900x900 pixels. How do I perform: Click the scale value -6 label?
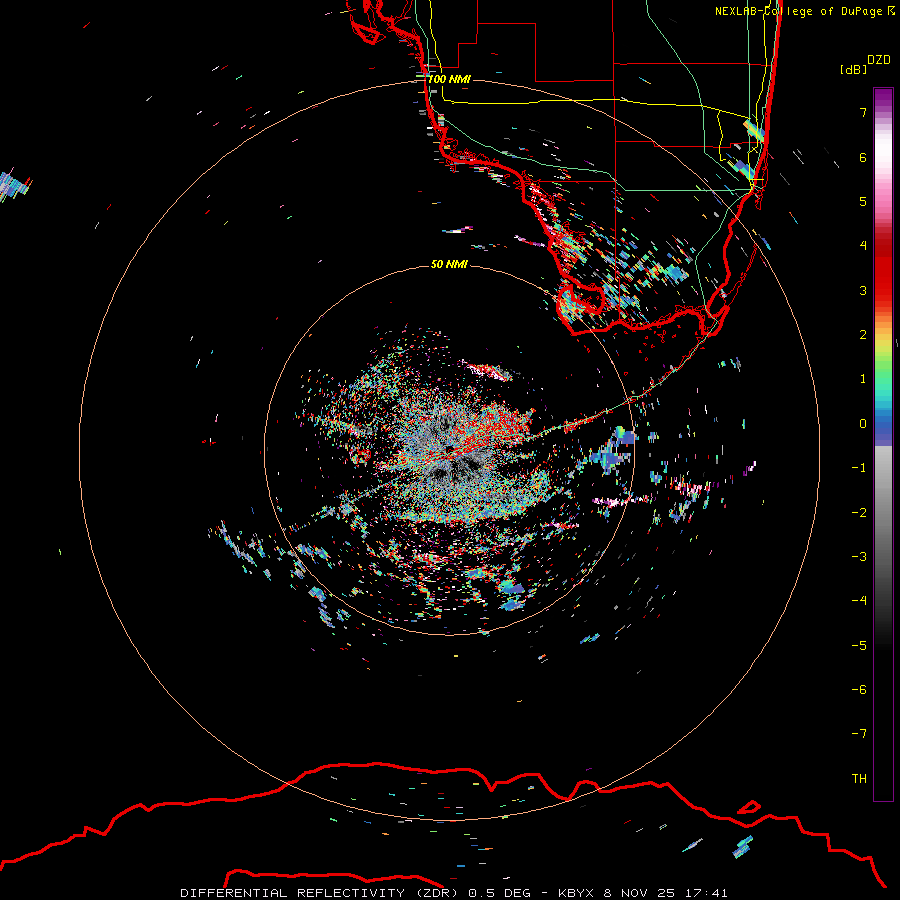859,690
